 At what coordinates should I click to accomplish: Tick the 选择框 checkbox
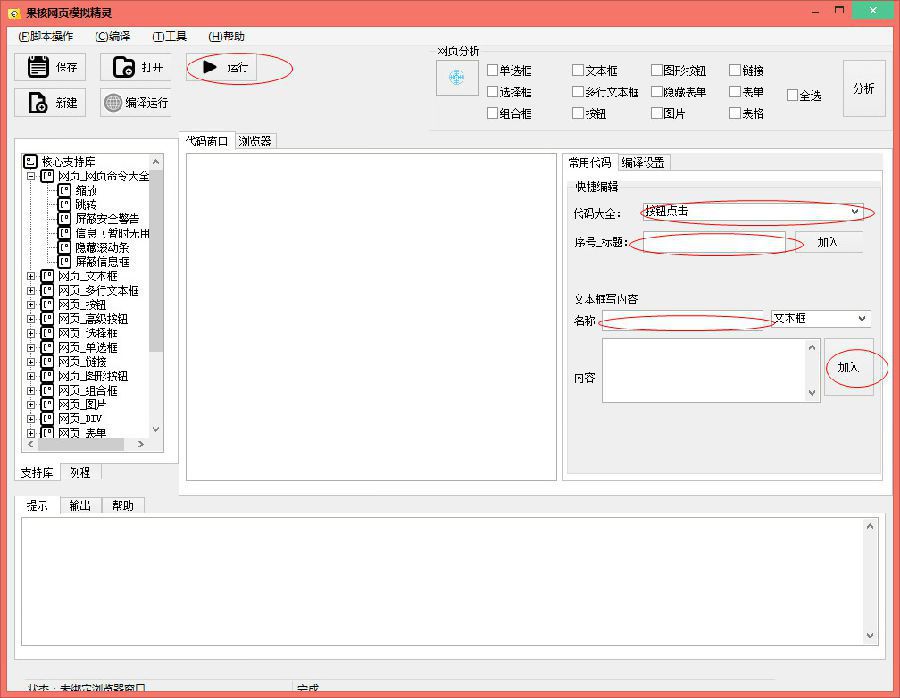click(x=492, y=91)
